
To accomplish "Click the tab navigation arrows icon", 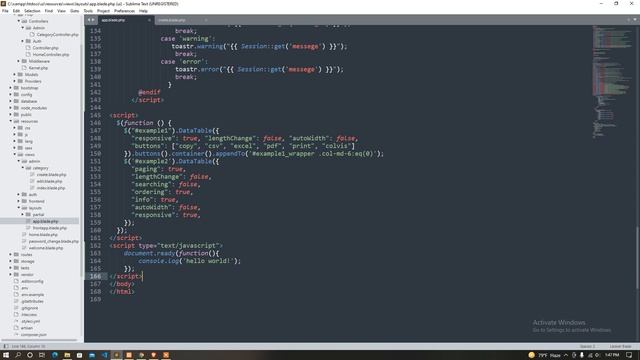I will 91,20.
